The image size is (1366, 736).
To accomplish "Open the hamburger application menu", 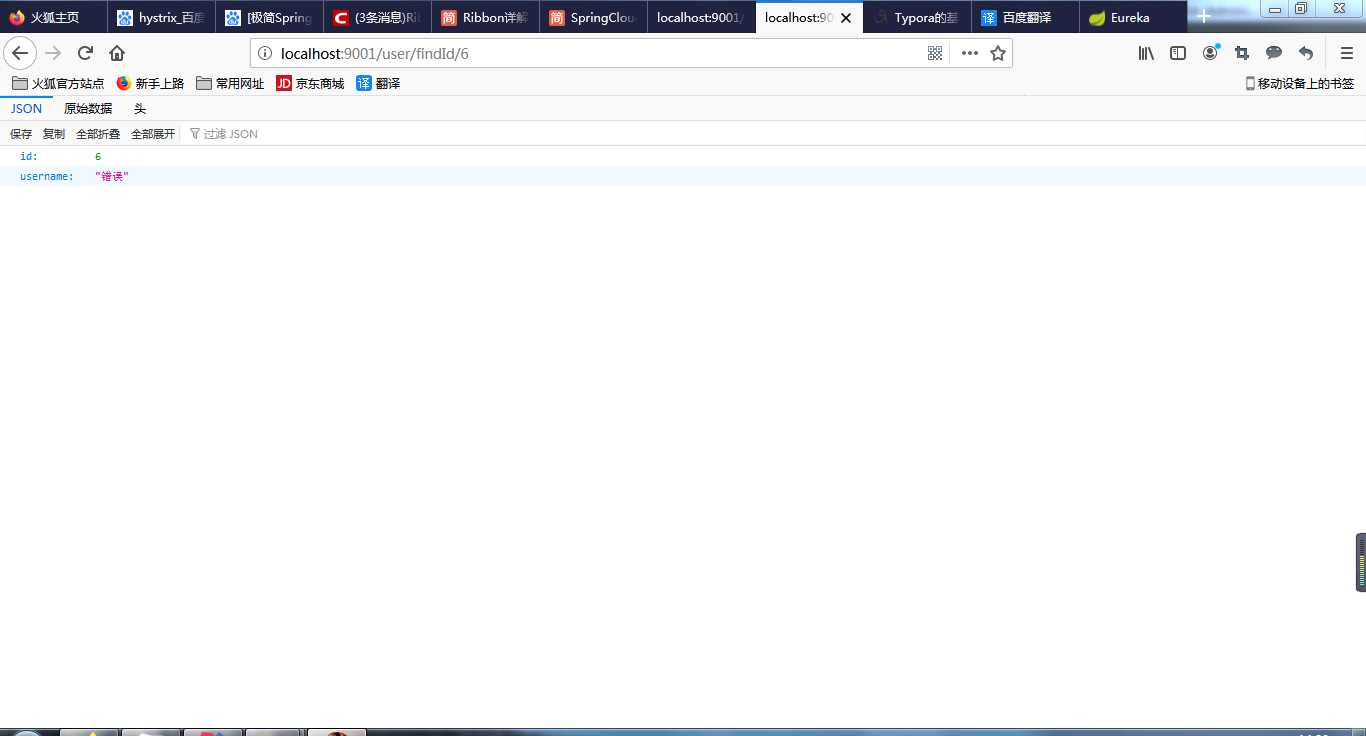I will pos(1347,53).
